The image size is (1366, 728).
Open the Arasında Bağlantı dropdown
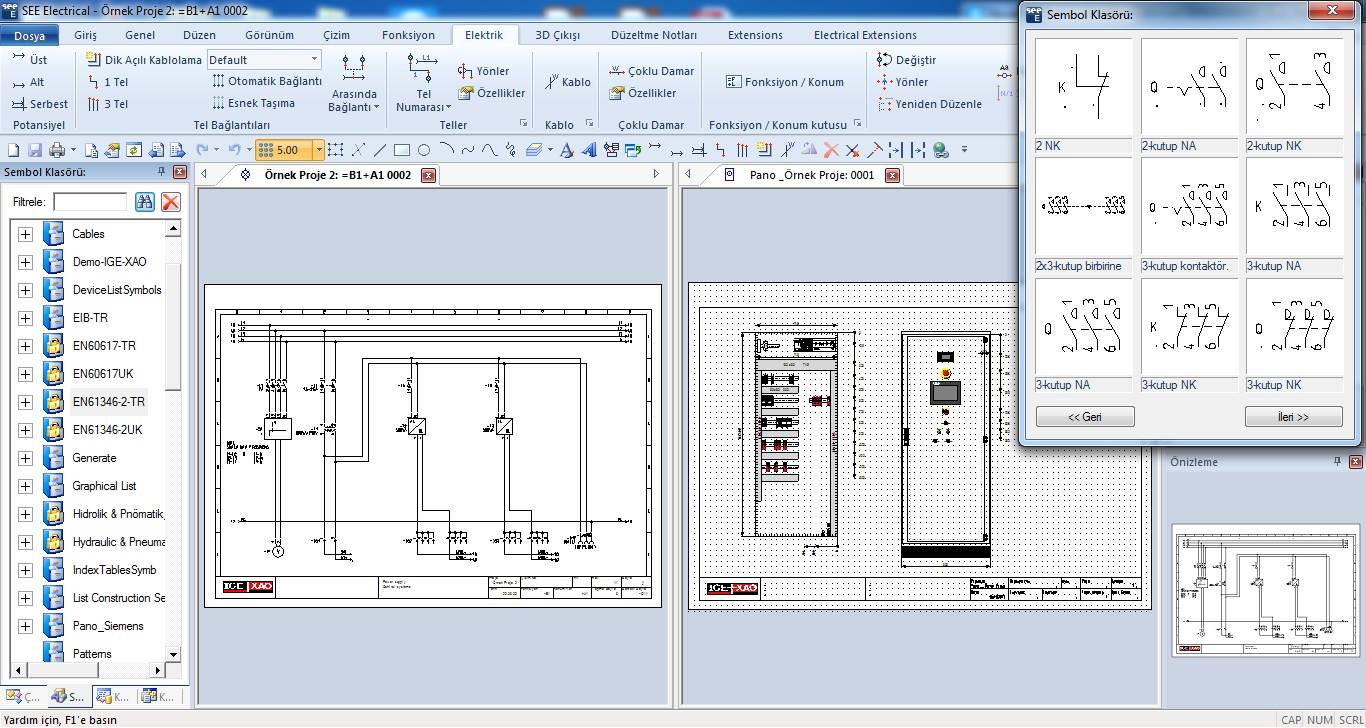point(352,84)
